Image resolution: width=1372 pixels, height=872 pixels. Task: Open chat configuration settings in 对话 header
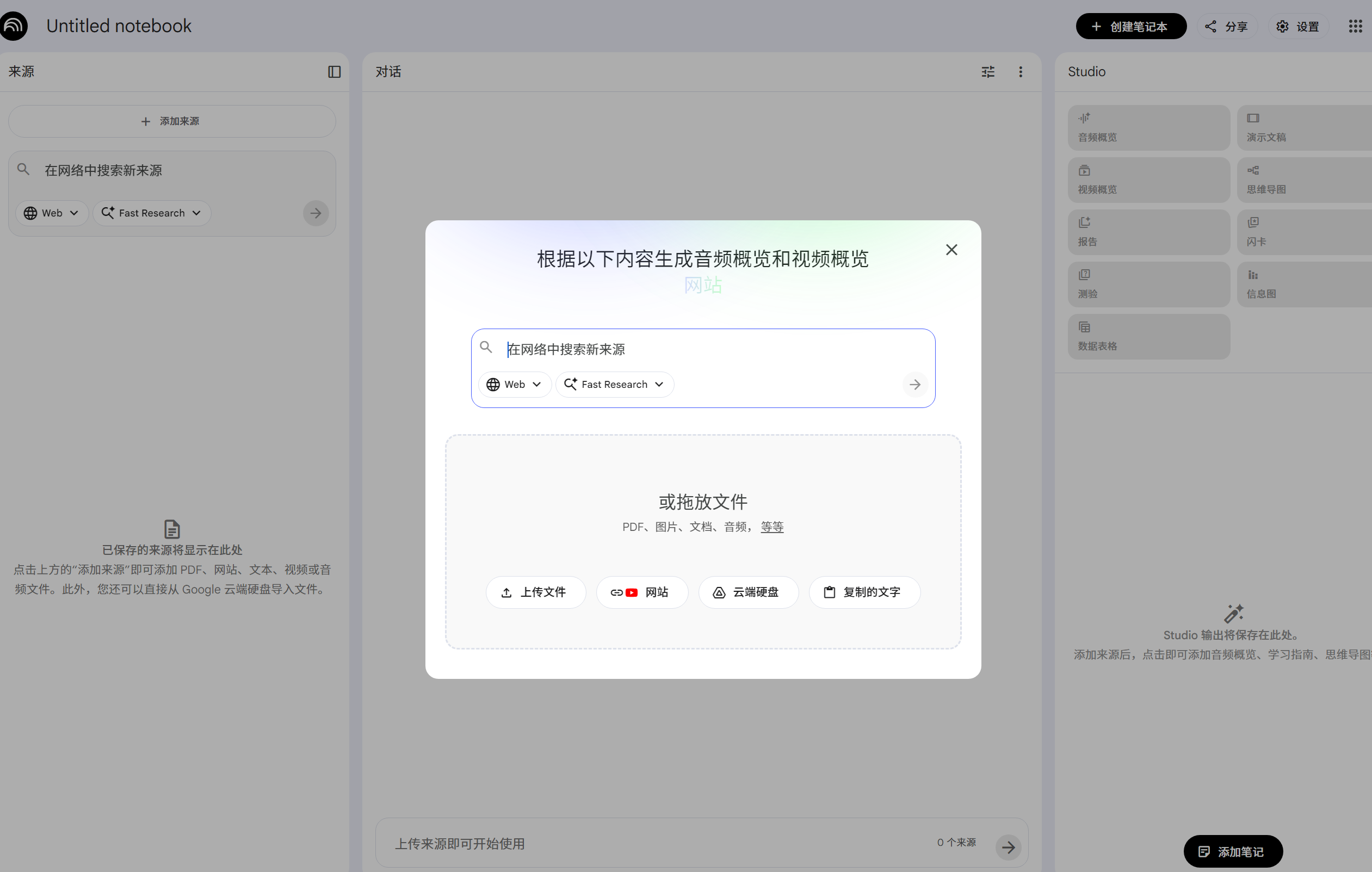988,72
